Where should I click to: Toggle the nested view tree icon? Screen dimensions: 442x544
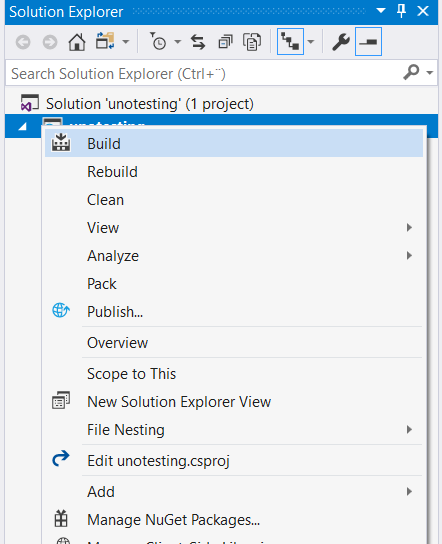click(290, 42)
